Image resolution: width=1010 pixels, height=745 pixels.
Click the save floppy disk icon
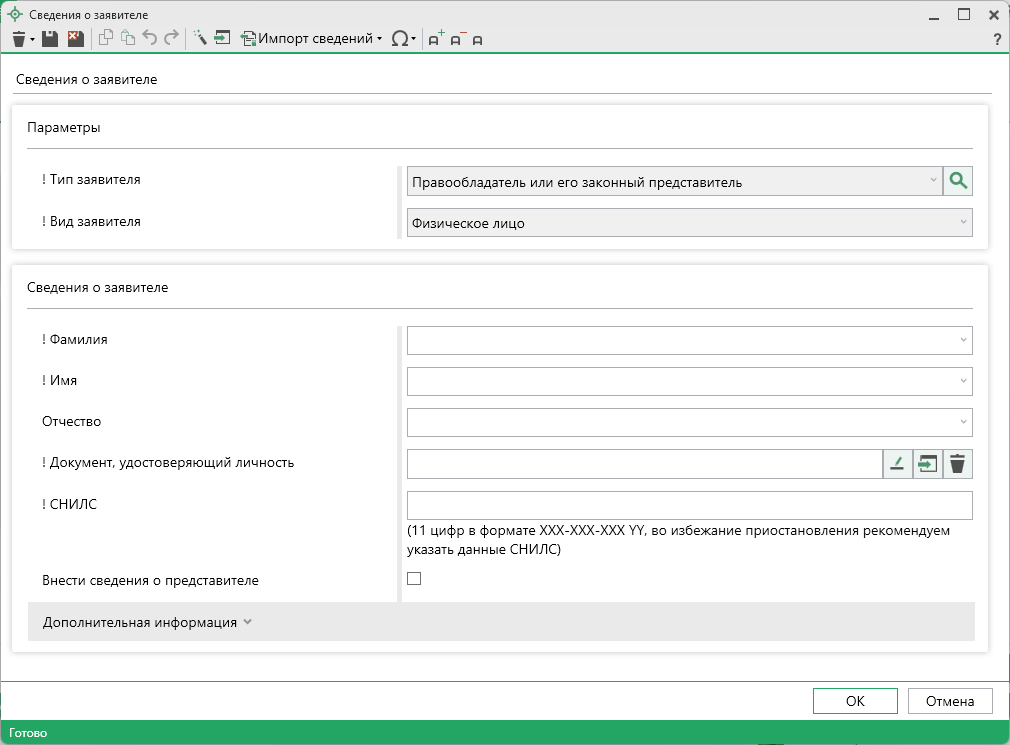tap(50, 39)
